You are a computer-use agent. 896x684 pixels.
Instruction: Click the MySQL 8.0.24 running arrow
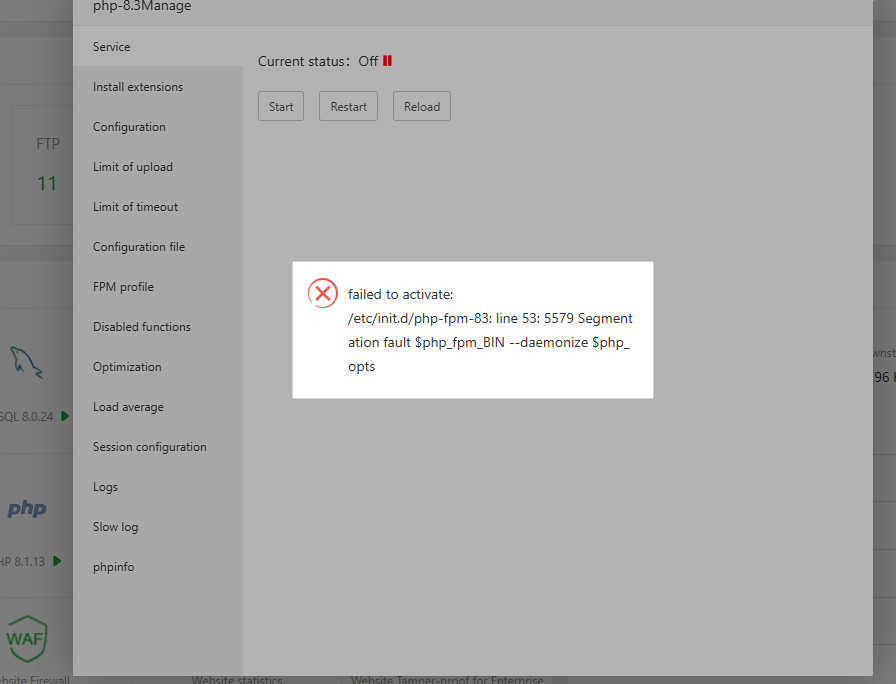point(65,416)
